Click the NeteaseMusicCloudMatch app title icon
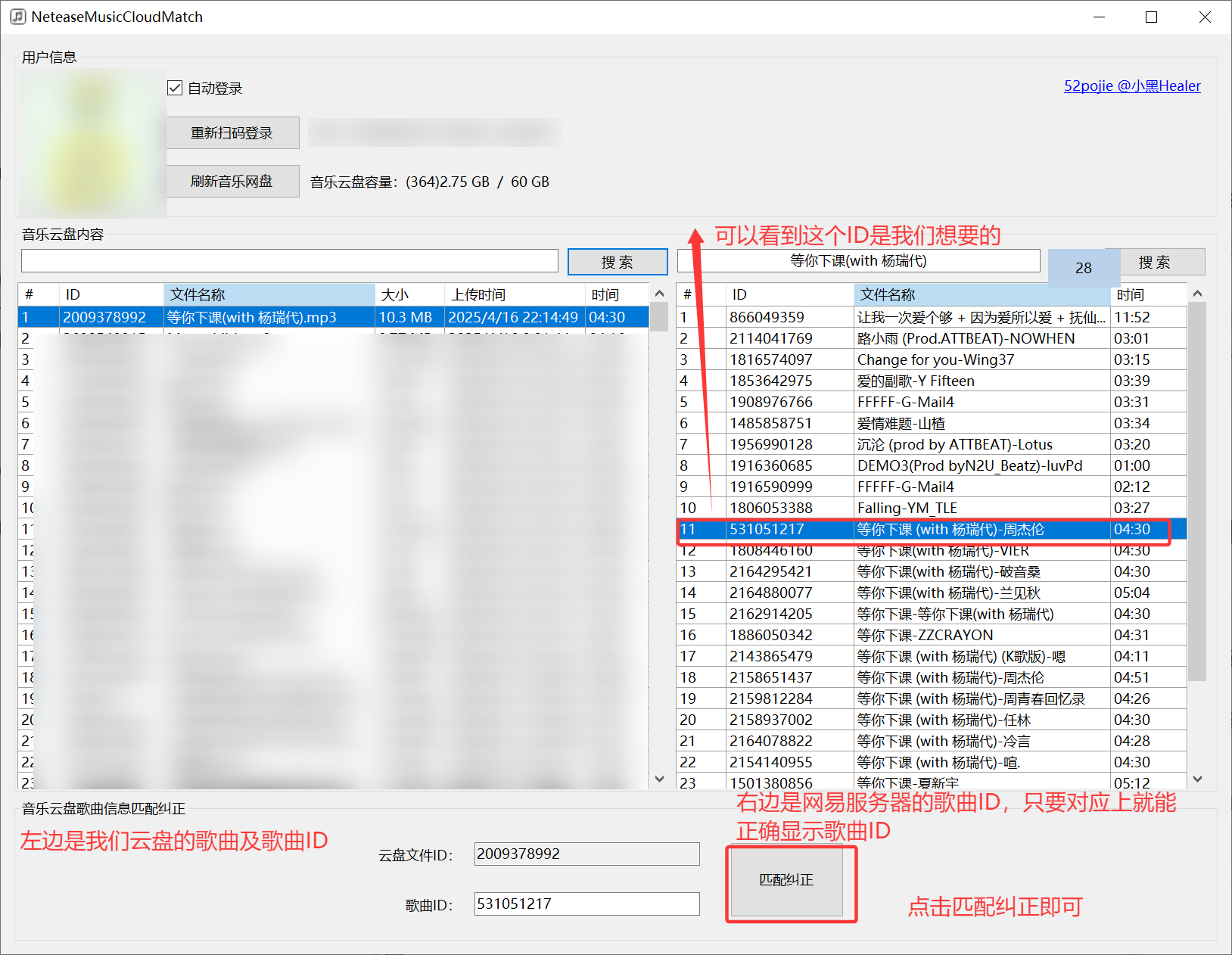 [17, 17]
